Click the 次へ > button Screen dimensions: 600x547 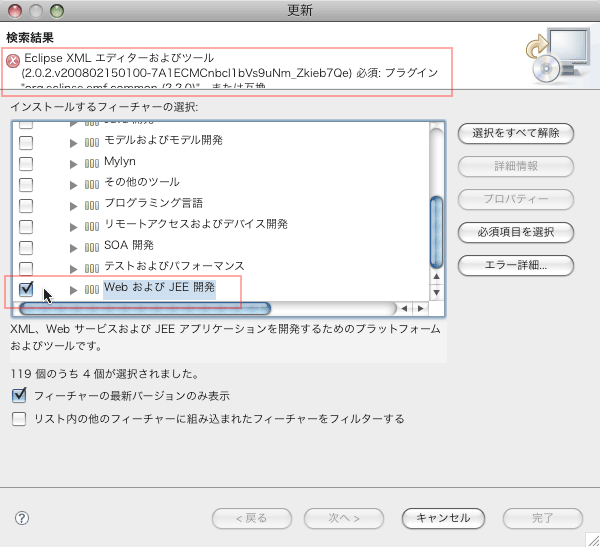point(344,518)
